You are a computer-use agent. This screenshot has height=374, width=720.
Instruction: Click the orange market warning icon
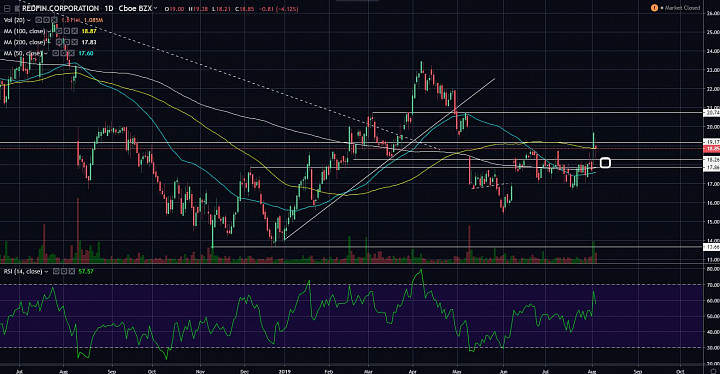click(x=654, y=8)
